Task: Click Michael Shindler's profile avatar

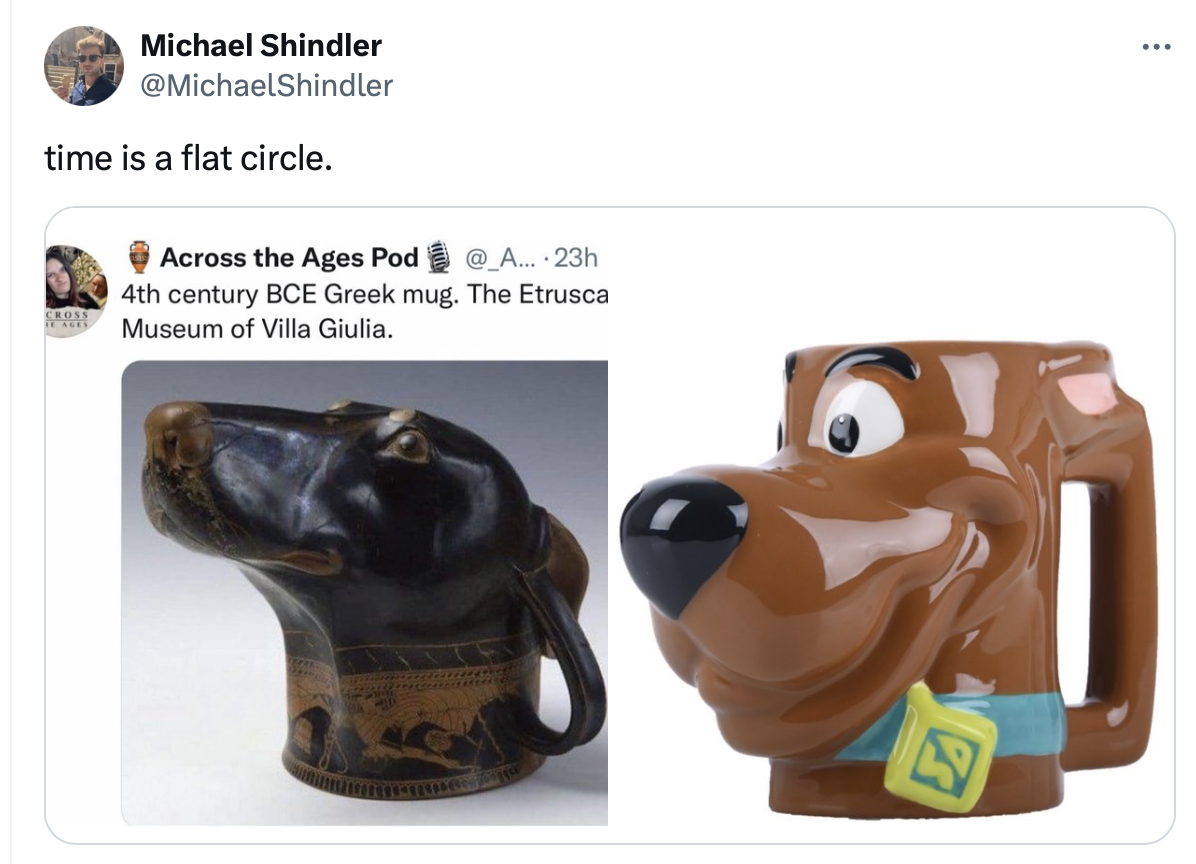Action: (x=84, y=66)
